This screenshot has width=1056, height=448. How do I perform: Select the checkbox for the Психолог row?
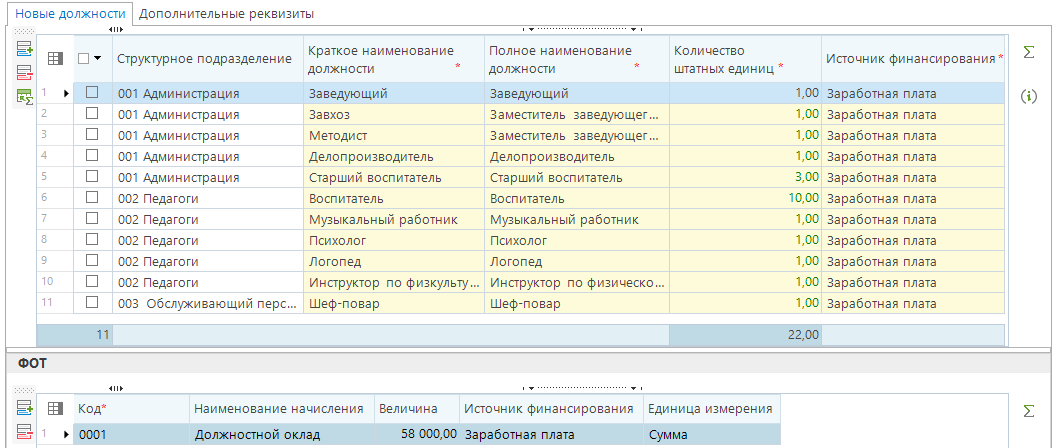[x=92, y=240]
